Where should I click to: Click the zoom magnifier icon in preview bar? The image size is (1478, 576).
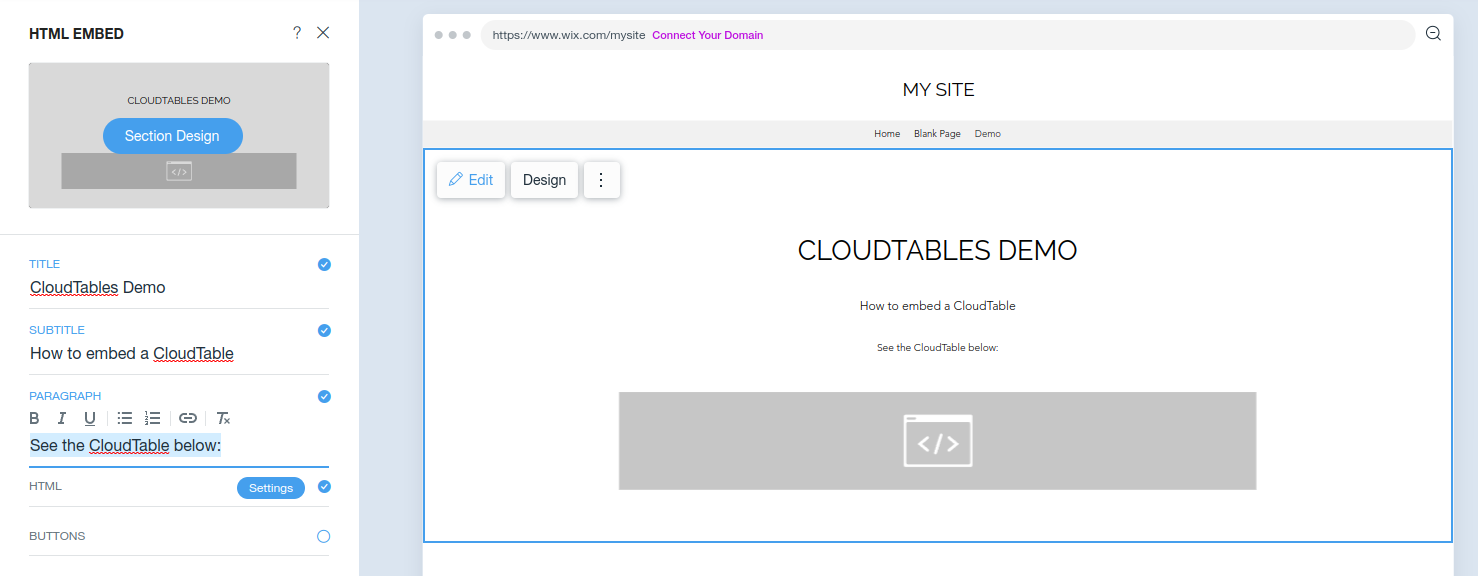coord(1433,34)
